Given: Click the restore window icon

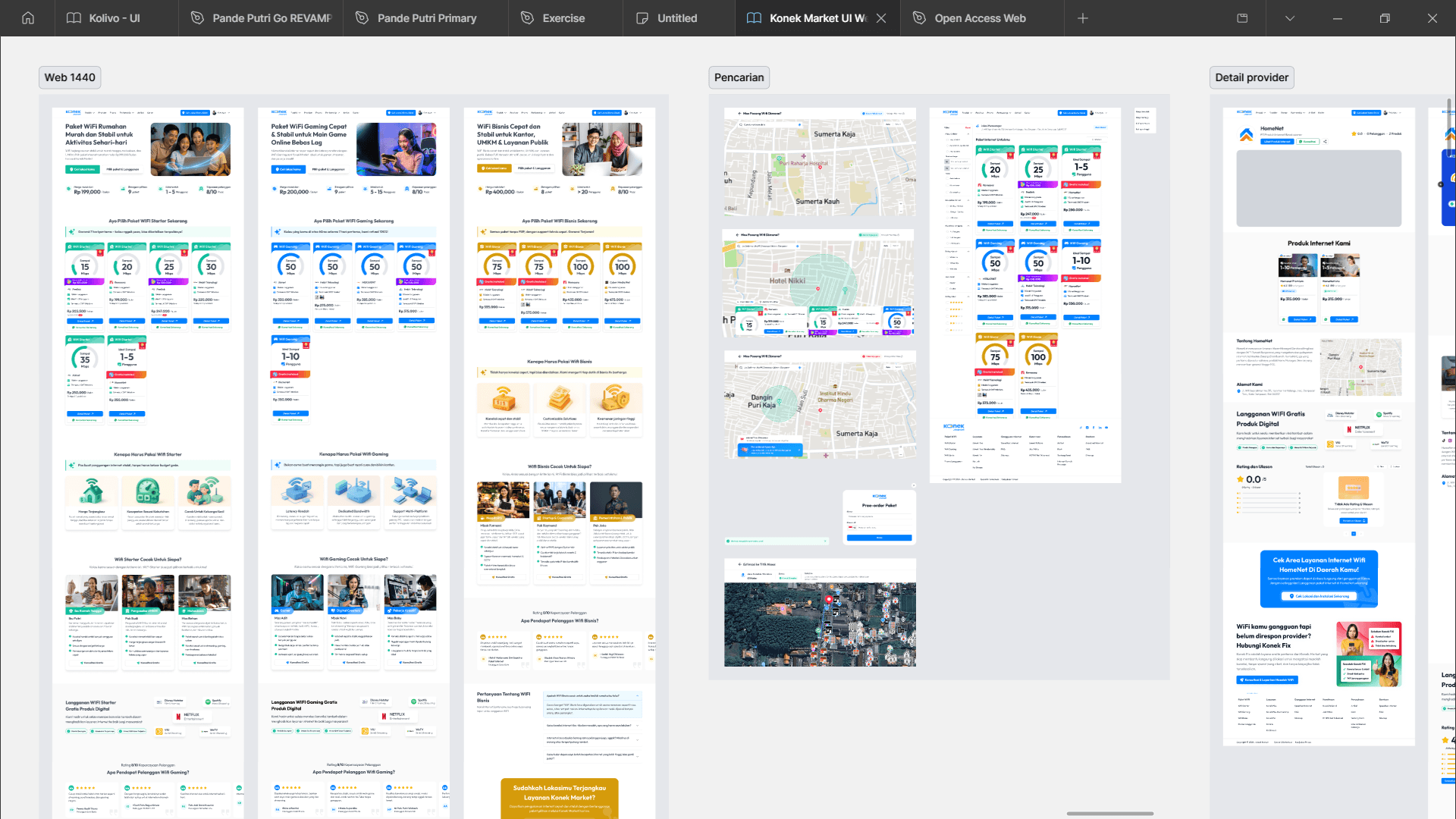Looking at the screenshot, I should pyautogui.click(x=1385, y=18).
